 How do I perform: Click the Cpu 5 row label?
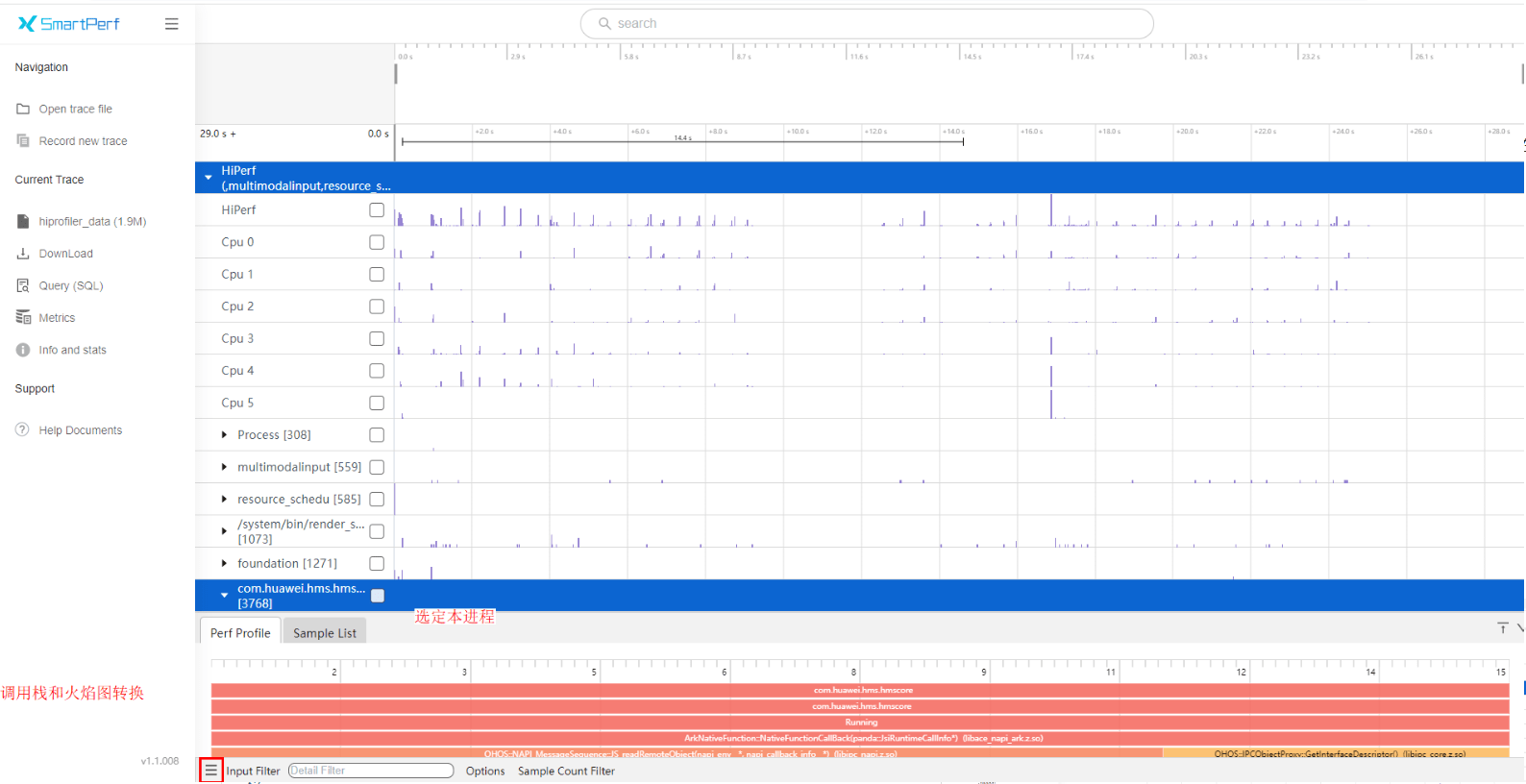coord(237,403)
